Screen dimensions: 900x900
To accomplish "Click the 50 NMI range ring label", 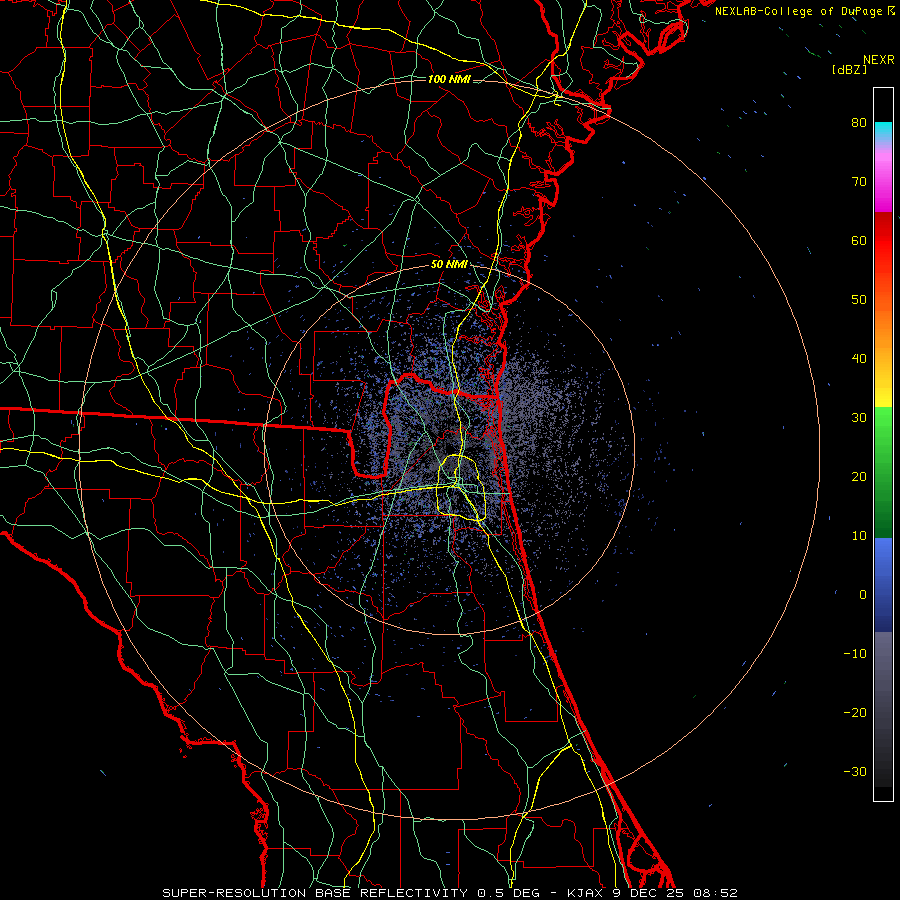I will pyautogui.click(x=449, y=265).
